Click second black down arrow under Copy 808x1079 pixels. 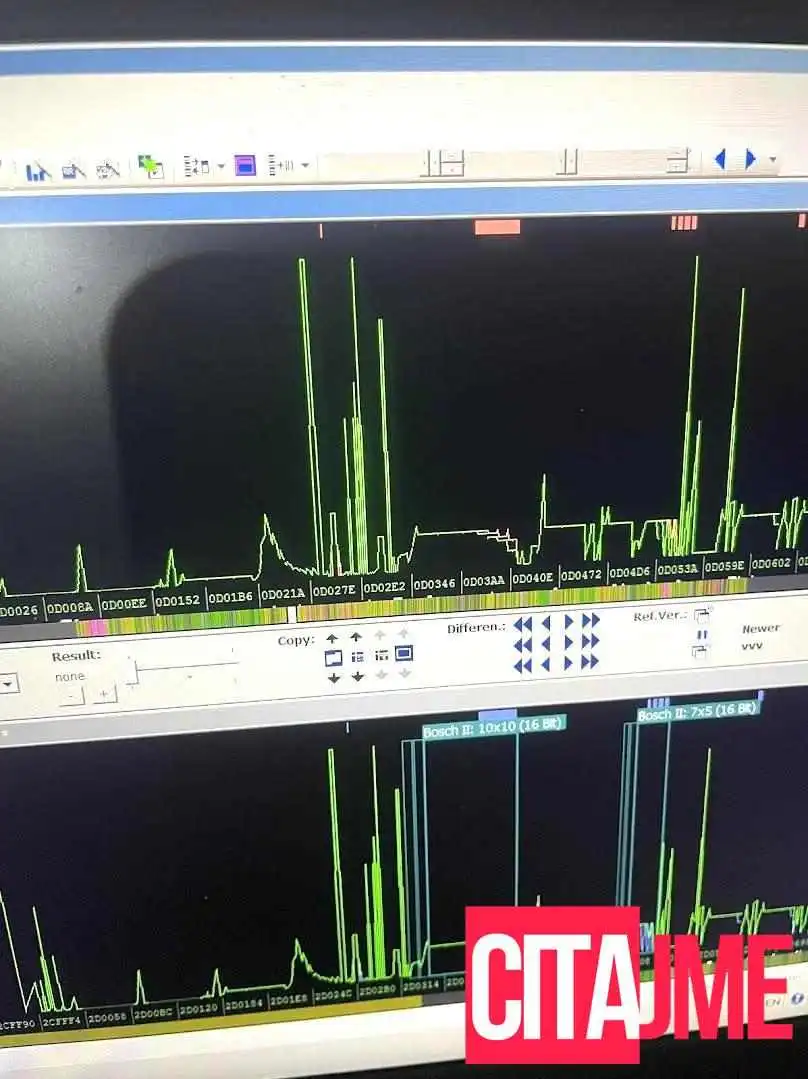(x=358, y=677)
